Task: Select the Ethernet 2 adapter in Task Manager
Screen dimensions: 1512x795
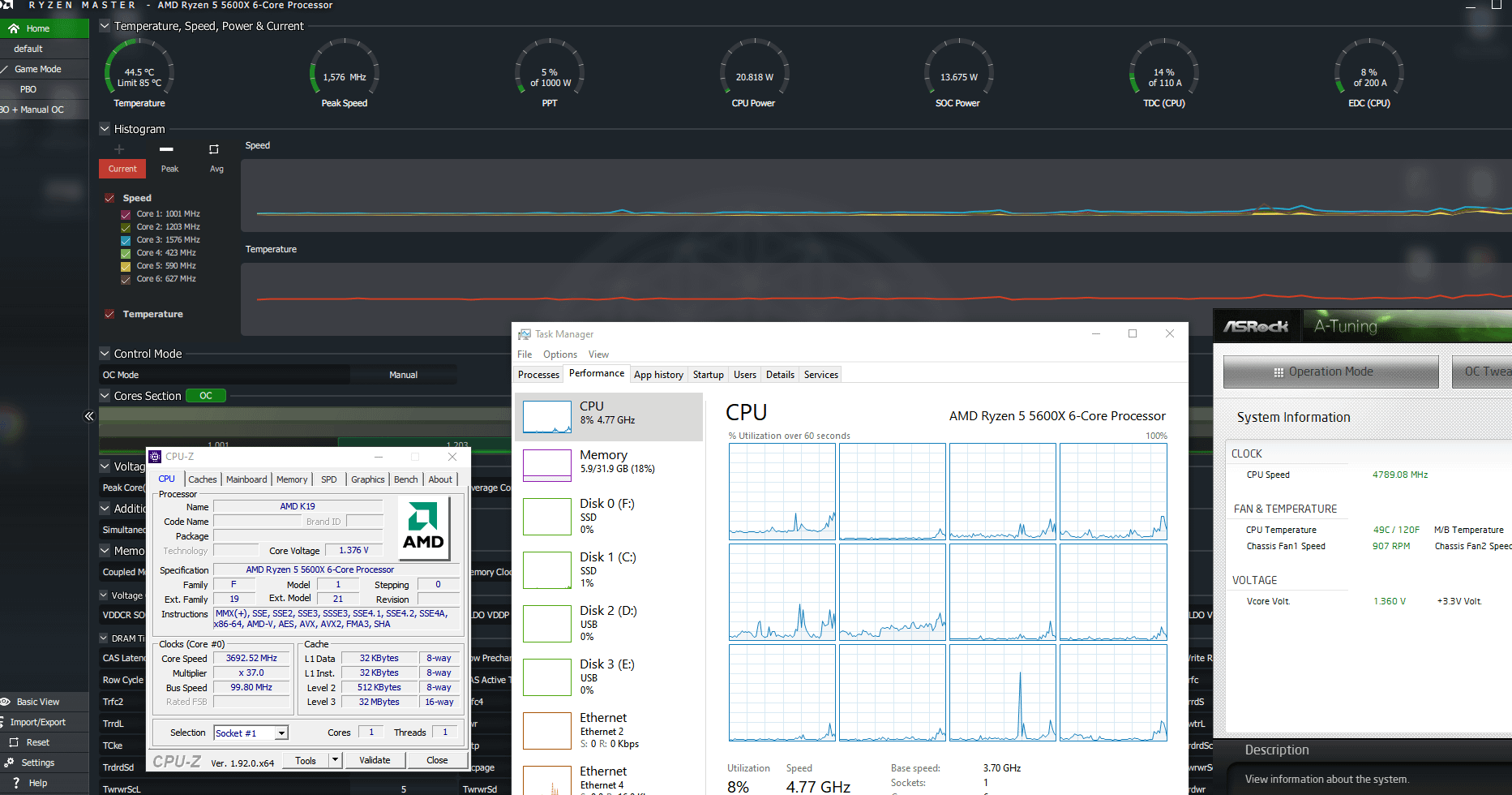Action: [x=609, y=731]
